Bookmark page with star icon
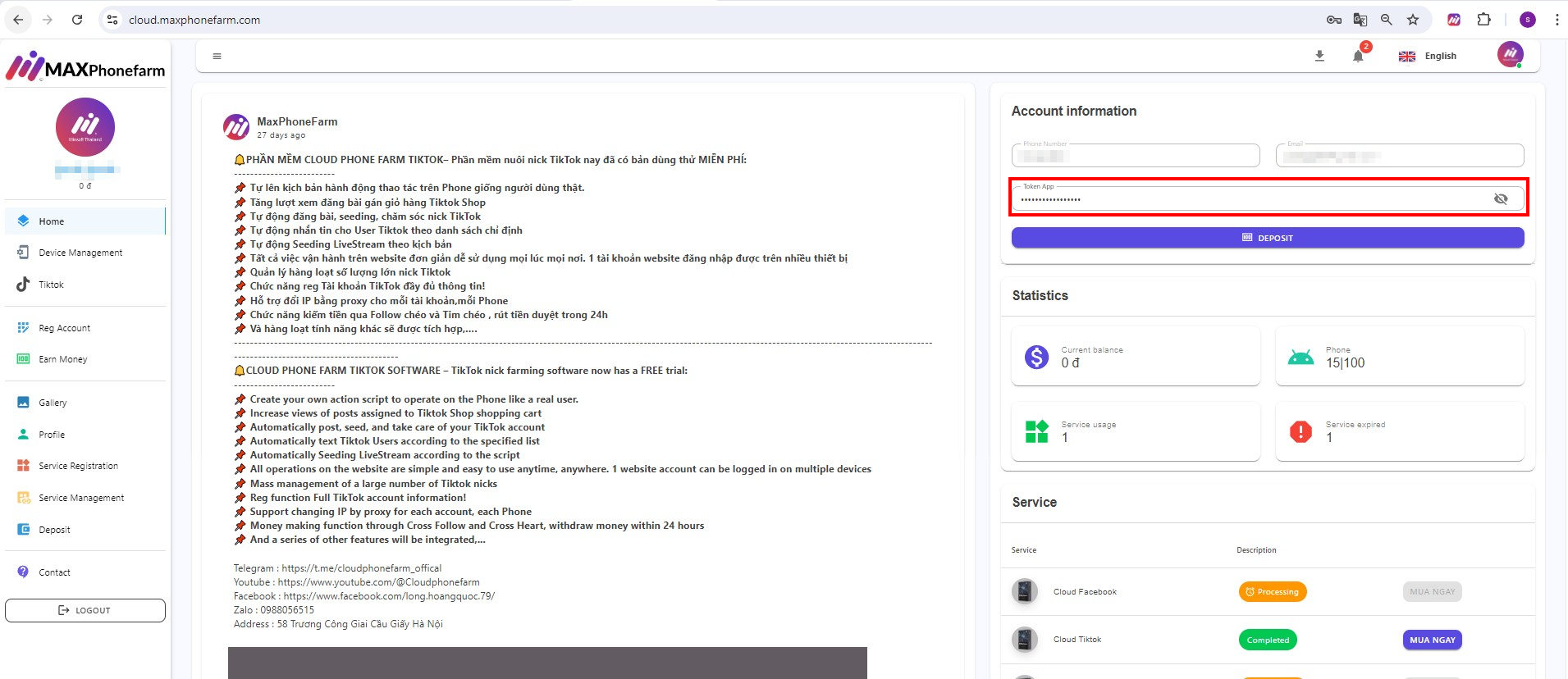 [1413, 20]
